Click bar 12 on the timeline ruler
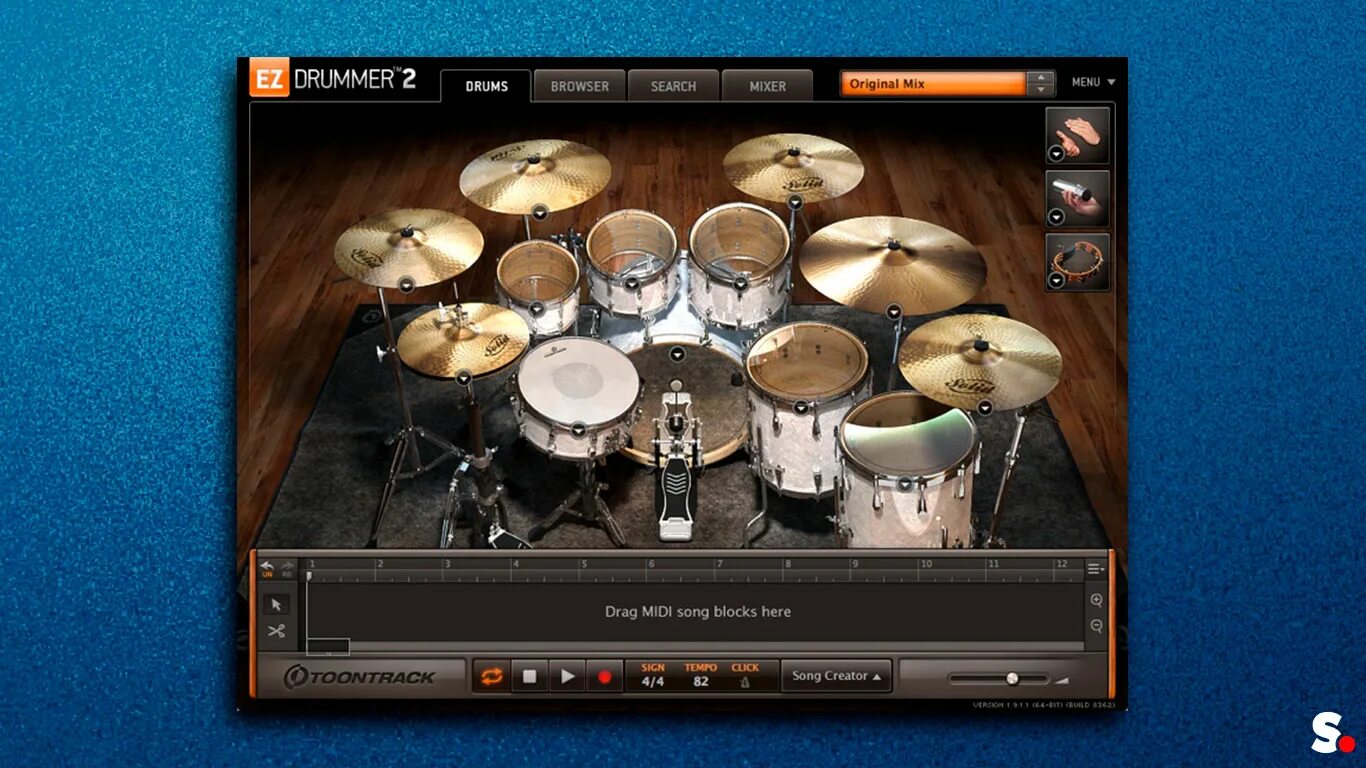Viewport: 1366px width, 768px height. point(1061,564)
